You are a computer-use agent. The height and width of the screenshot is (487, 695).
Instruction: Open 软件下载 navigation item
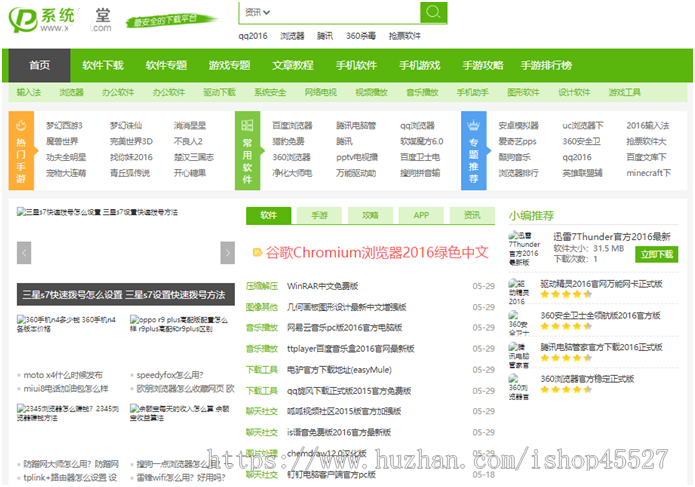coord(103,66)
